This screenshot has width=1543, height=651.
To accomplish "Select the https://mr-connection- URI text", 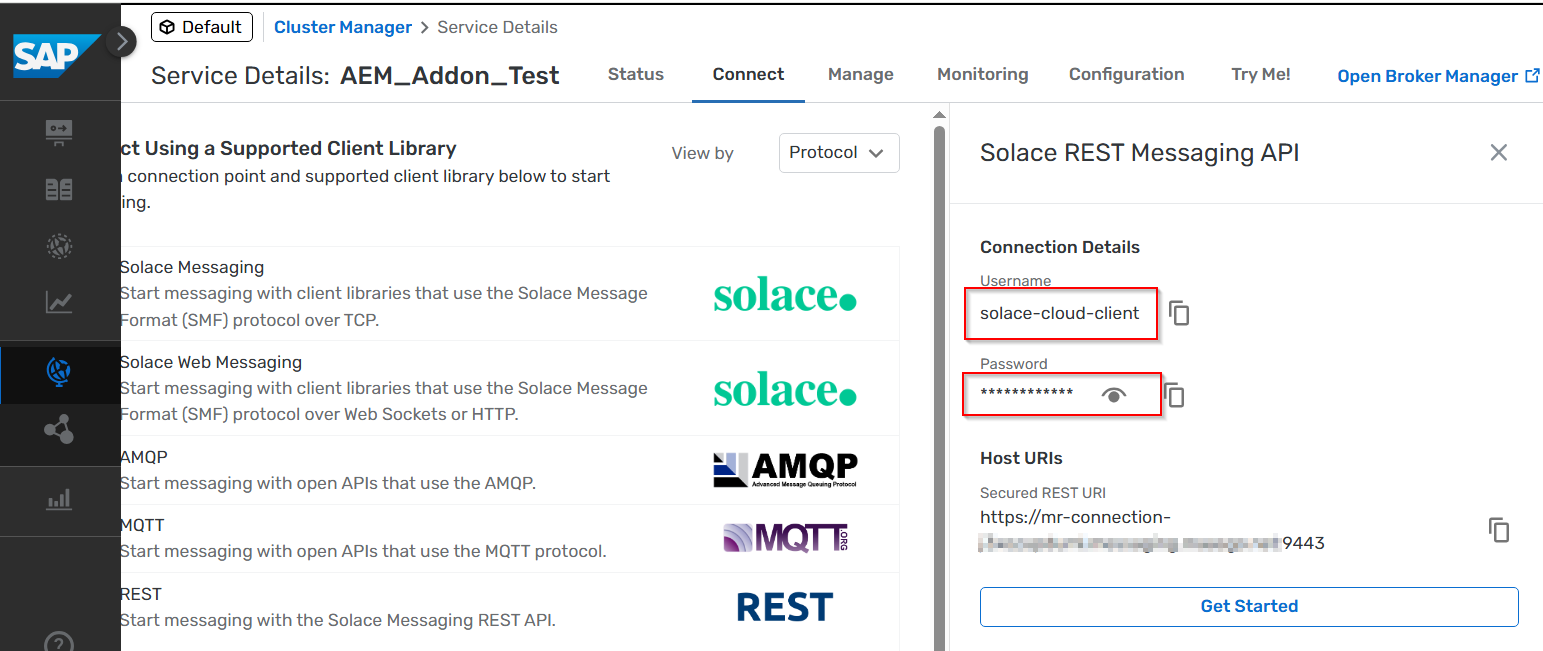I will [1075, 517].
